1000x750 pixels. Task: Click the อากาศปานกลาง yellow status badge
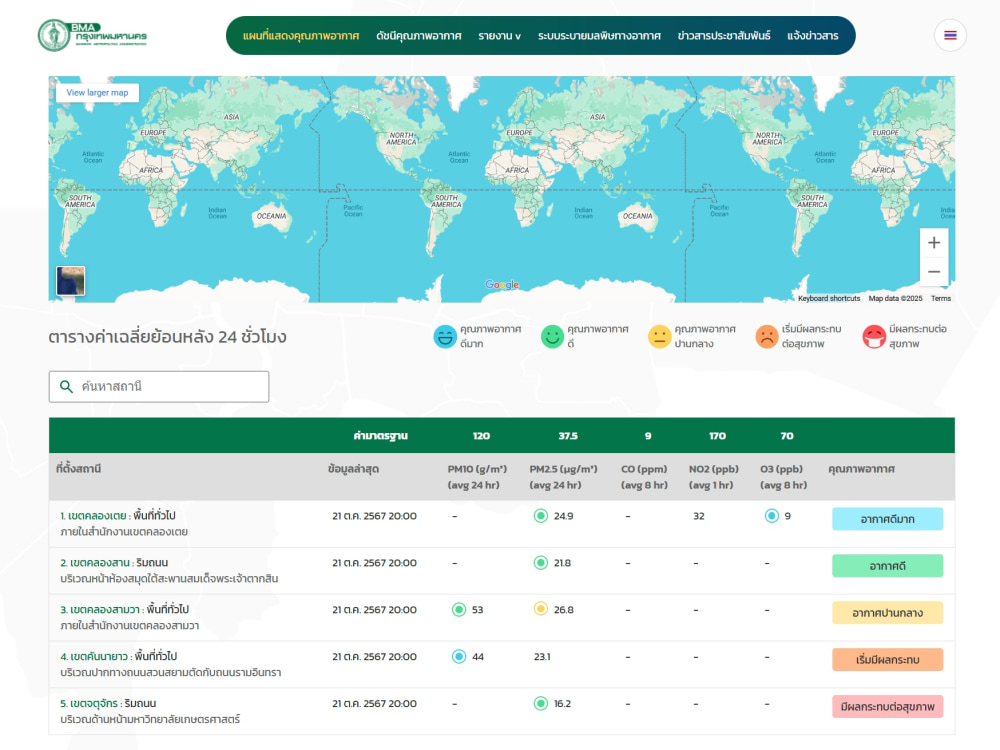pyautogui.click(x=887, y=613)
